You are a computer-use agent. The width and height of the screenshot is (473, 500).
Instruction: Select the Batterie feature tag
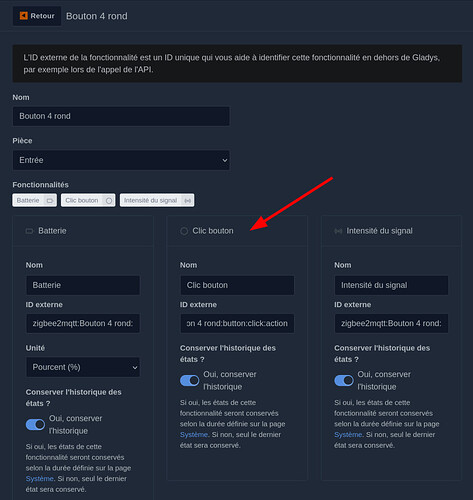35,200
